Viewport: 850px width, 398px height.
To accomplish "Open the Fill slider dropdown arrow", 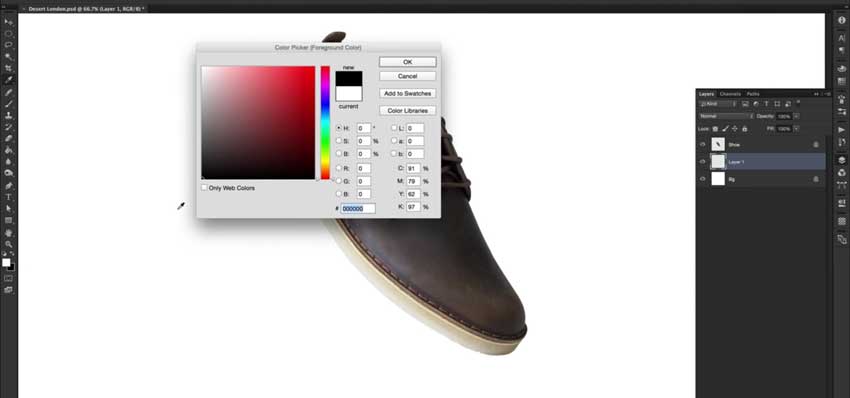I will point(796,129).
